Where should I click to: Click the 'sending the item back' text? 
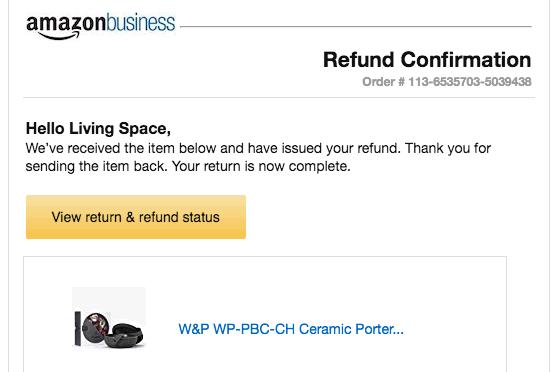tap(96, 166)
